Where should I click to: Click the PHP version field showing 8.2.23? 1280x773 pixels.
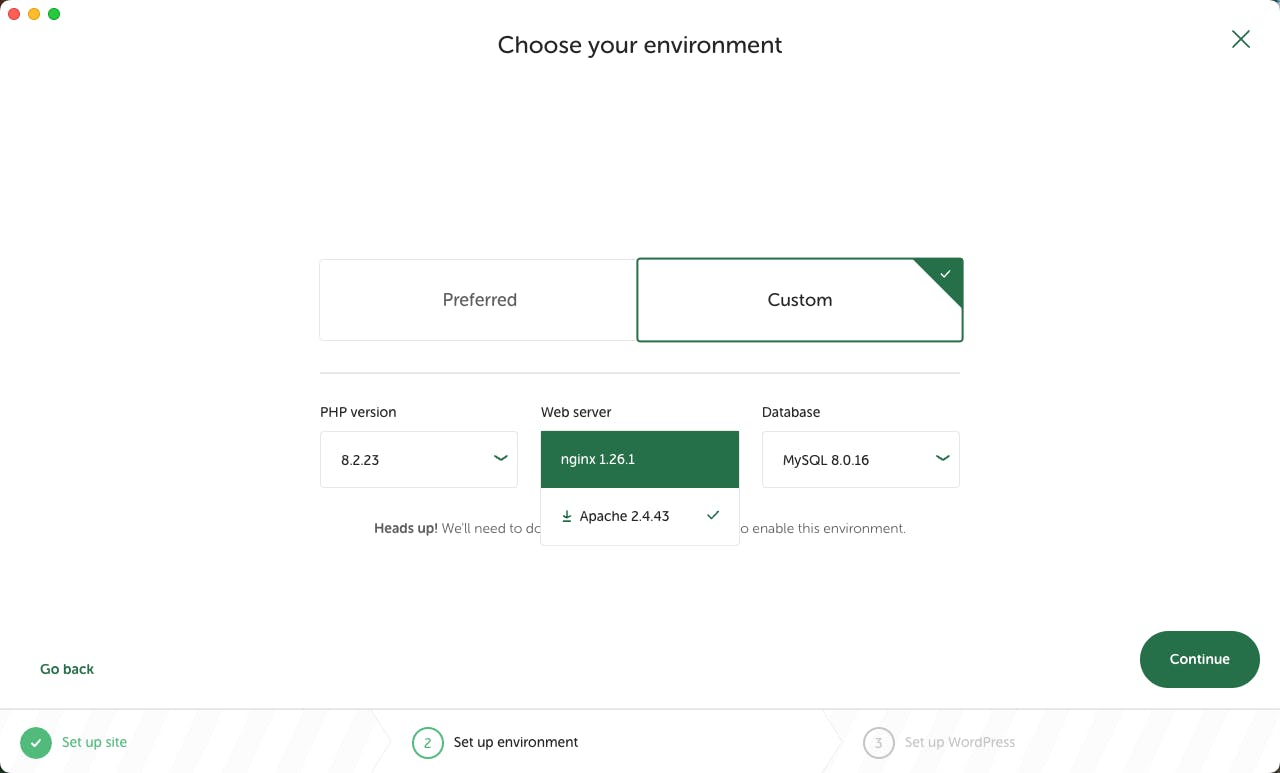400,460
